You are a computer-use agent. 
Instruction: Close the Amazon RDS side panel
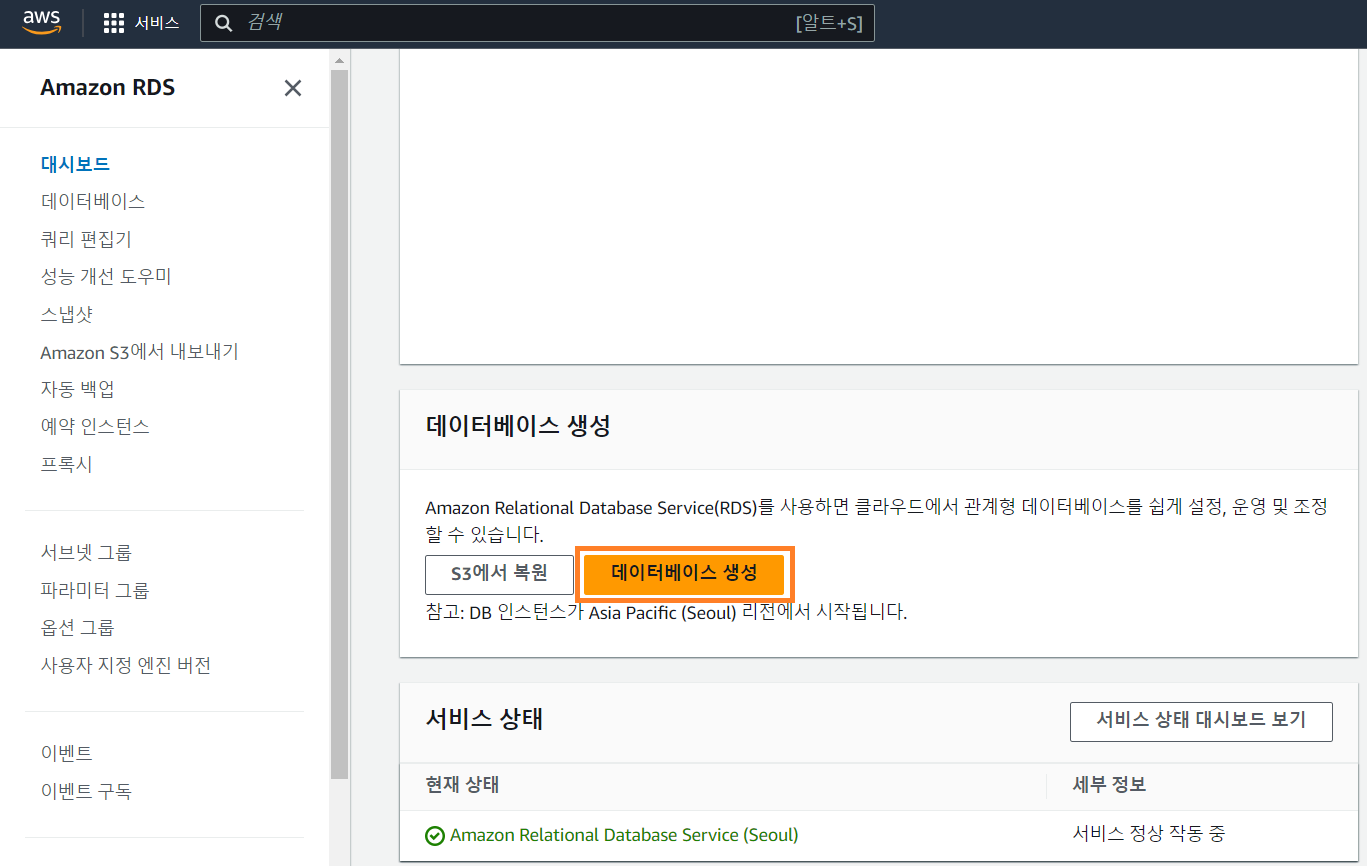(x=293, y=88)
